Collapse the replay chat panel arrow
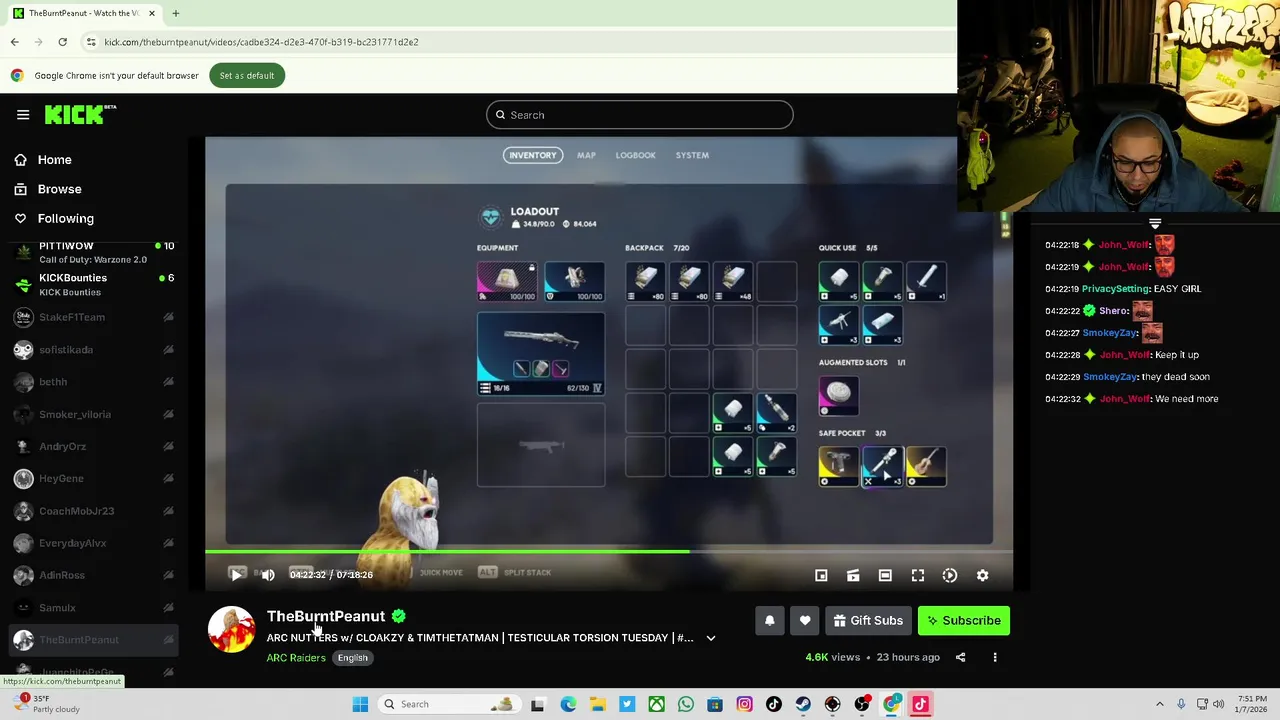1280x720 pixels. 1155,224
